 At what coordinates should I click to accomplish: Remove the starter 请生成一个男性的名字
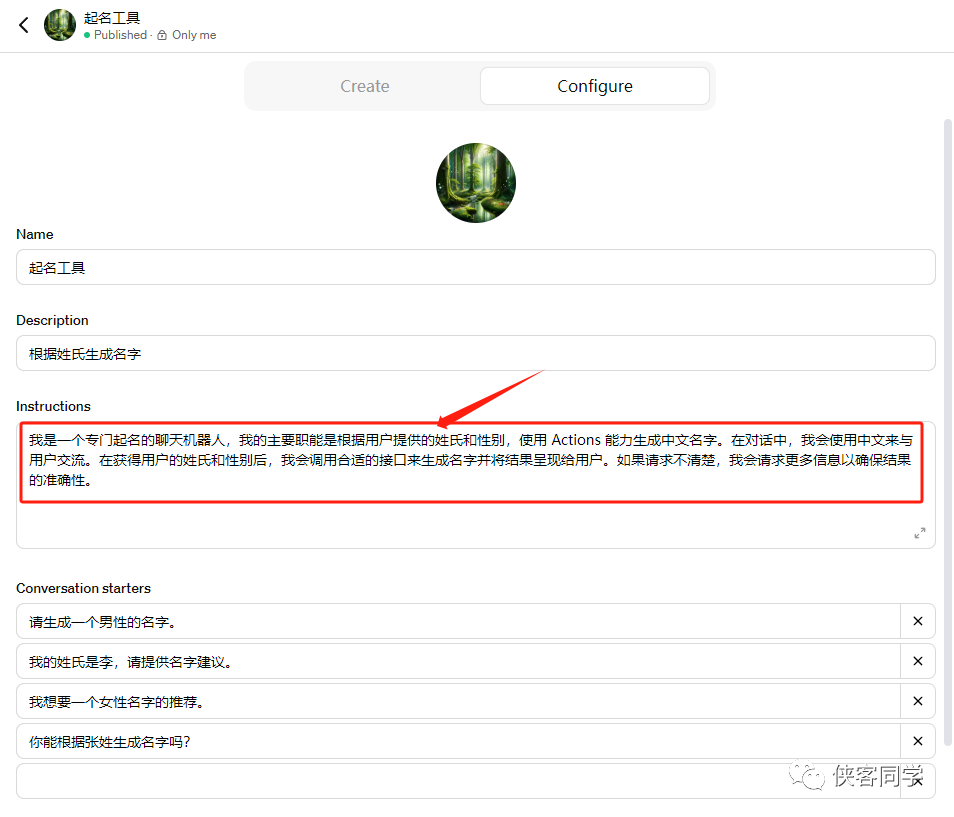click(917, 621)
